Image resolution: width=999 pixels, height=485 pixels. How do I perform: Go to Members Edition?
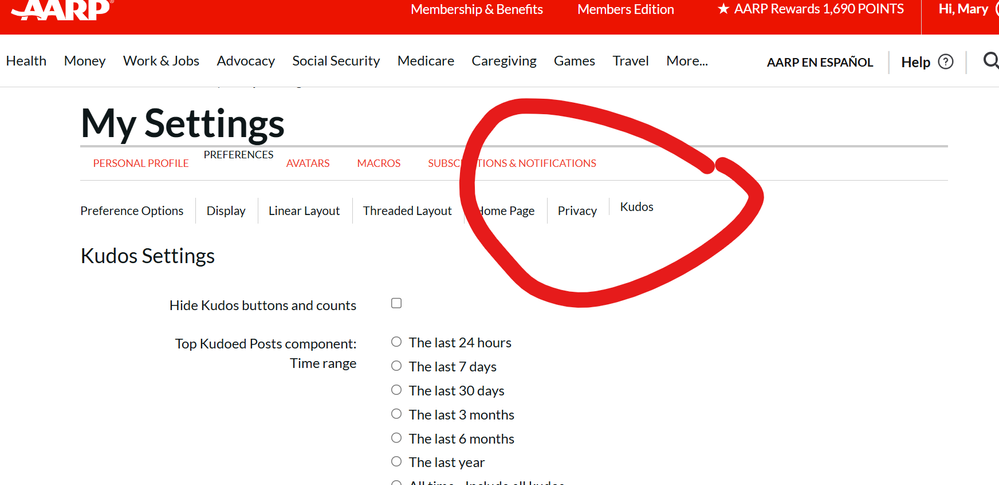tap(625, 9)
